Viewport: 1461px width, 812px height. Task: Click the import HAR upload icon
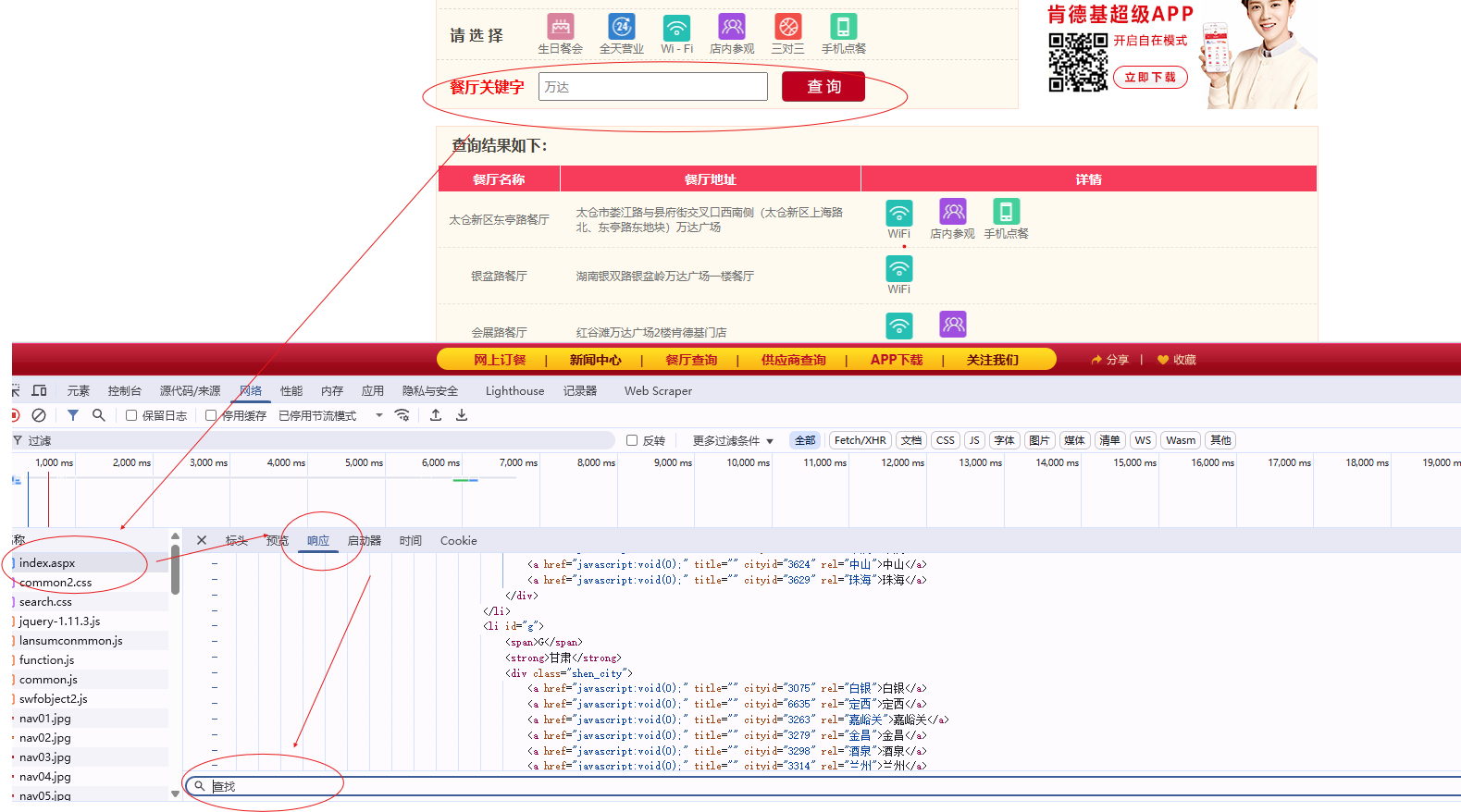point(436,415)
